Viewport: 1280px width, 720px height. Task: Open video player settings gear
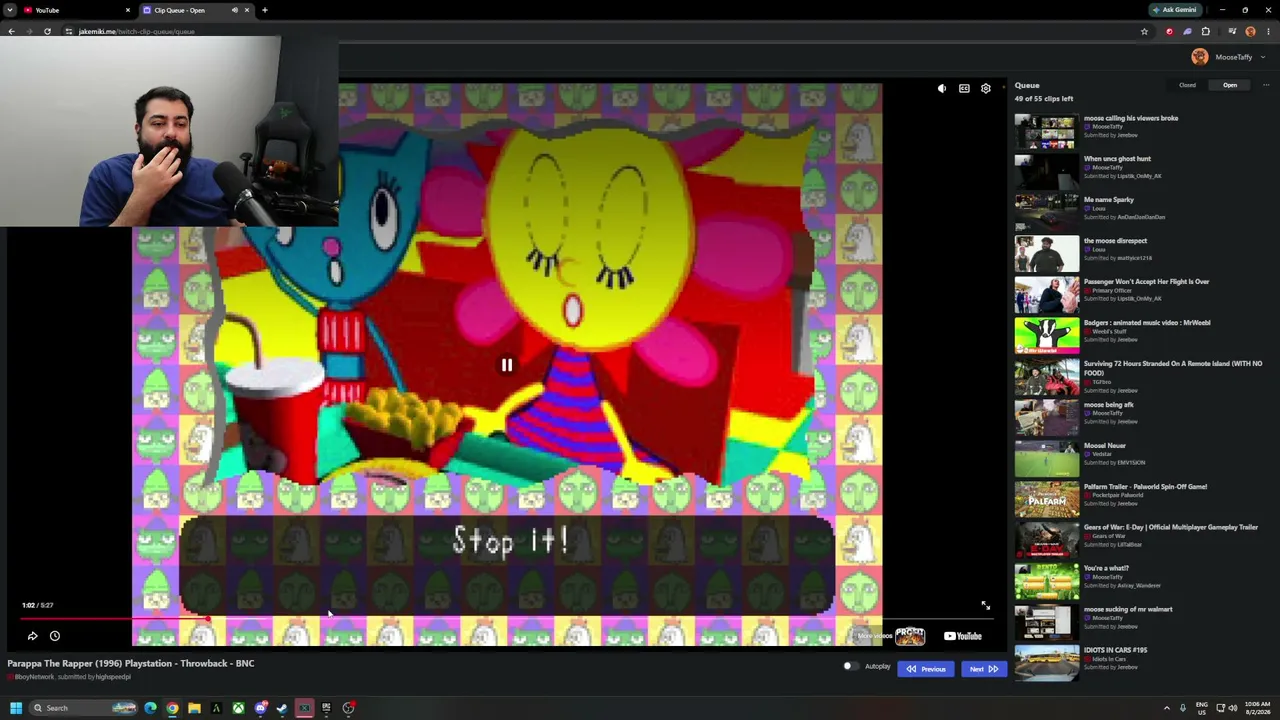tap(986, 89)
